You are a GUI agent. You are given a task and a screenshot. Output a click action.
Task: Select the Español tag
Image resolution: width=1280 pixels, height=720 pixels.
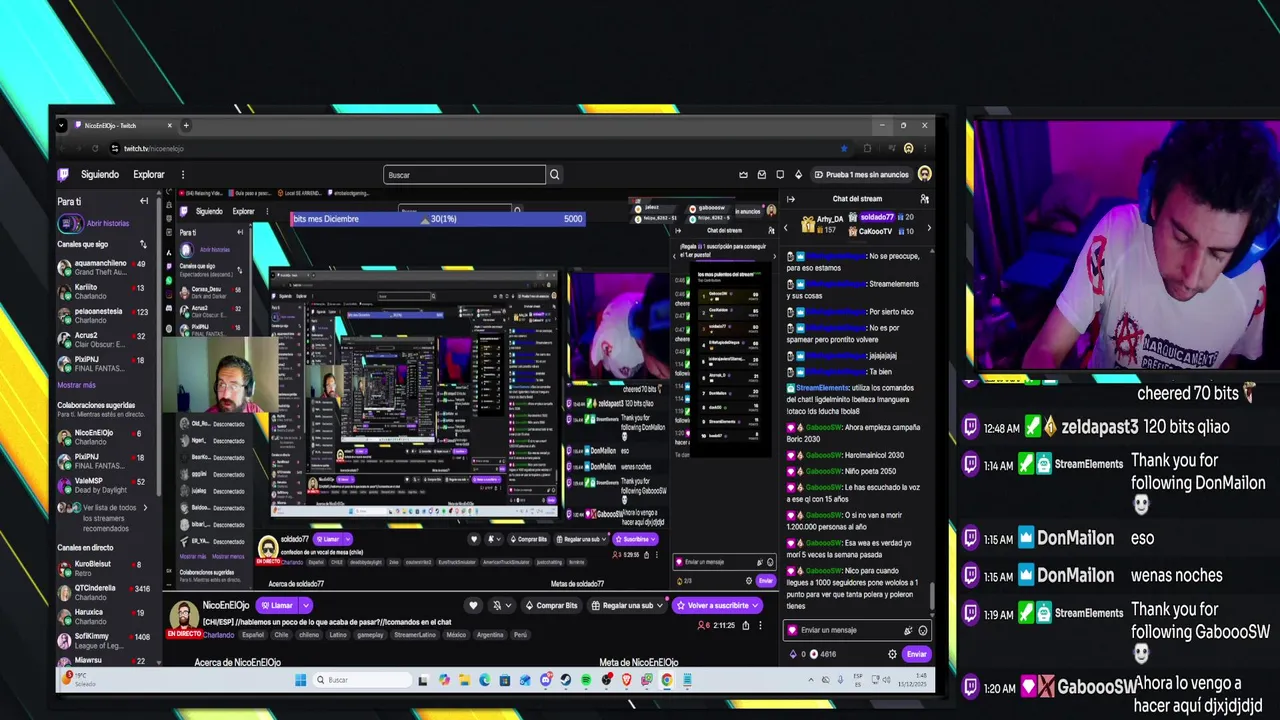[x=253, y=634]
